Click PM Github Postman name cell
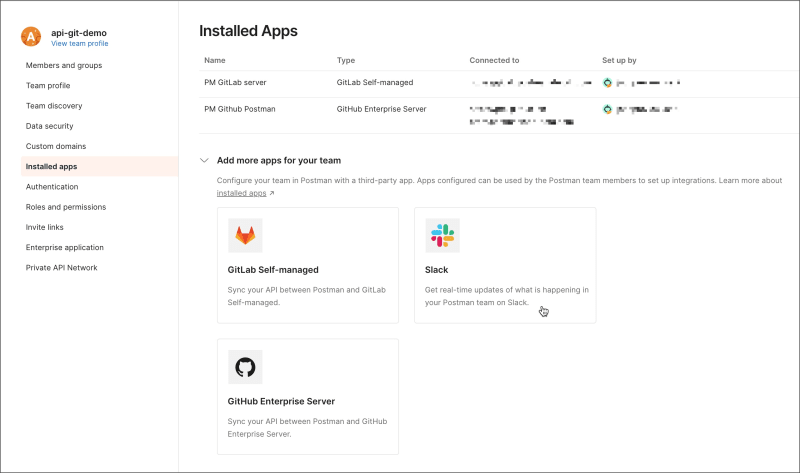Image resolution: width=800 pixels, height=473 pixels. (240, 109)
